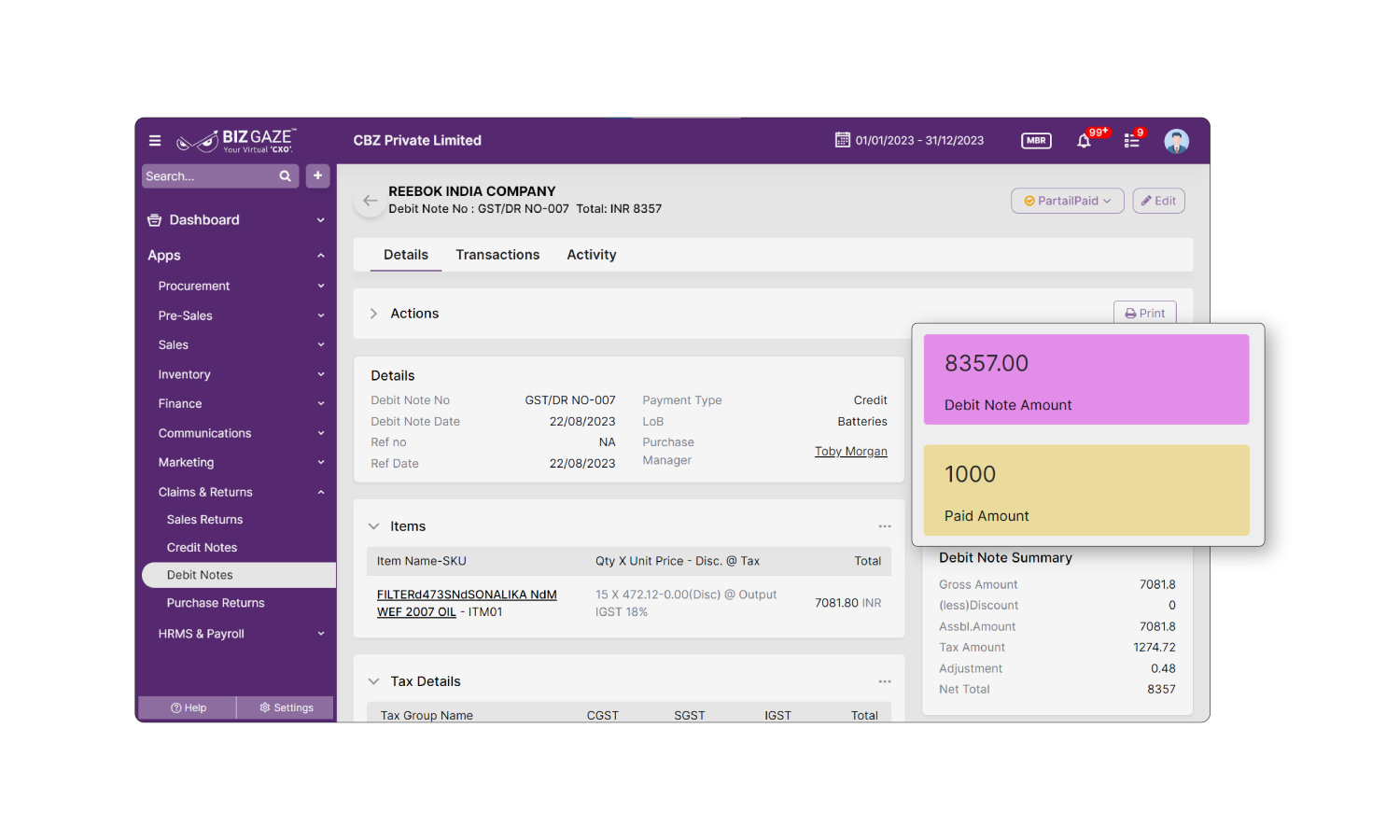Collapse the Claims & Returns menu
The width and height of the screenshot is (1400, 840).
tap(320, 492)
